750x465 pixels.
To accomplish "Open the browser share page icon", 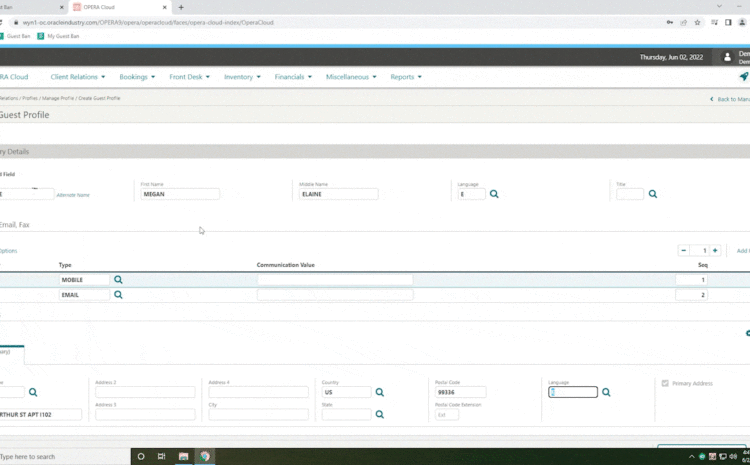I will click(684, 22).
